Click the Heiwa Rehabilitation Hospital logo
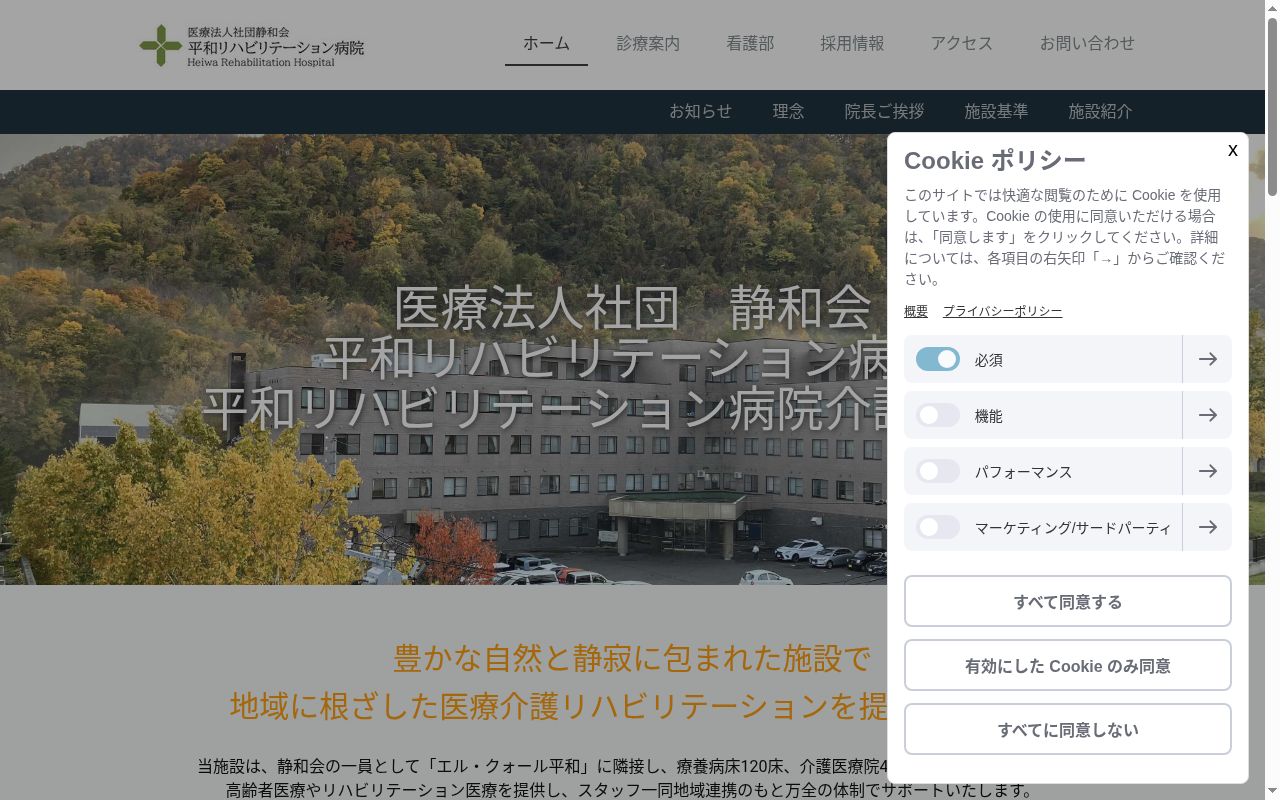1280x800 pixels. pos(252,46)
